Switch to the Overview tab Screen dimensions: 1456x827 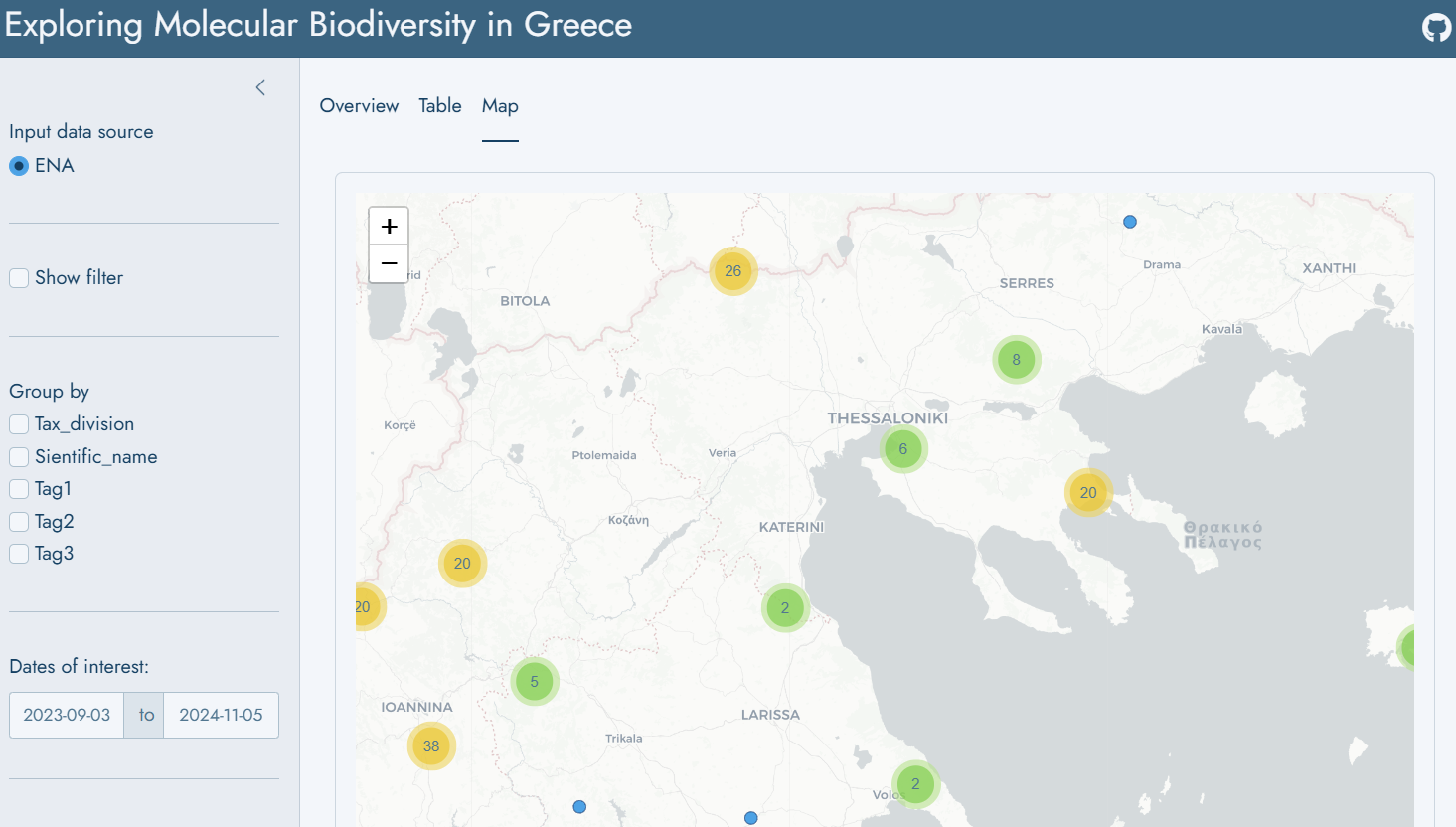tap(359, 106)
